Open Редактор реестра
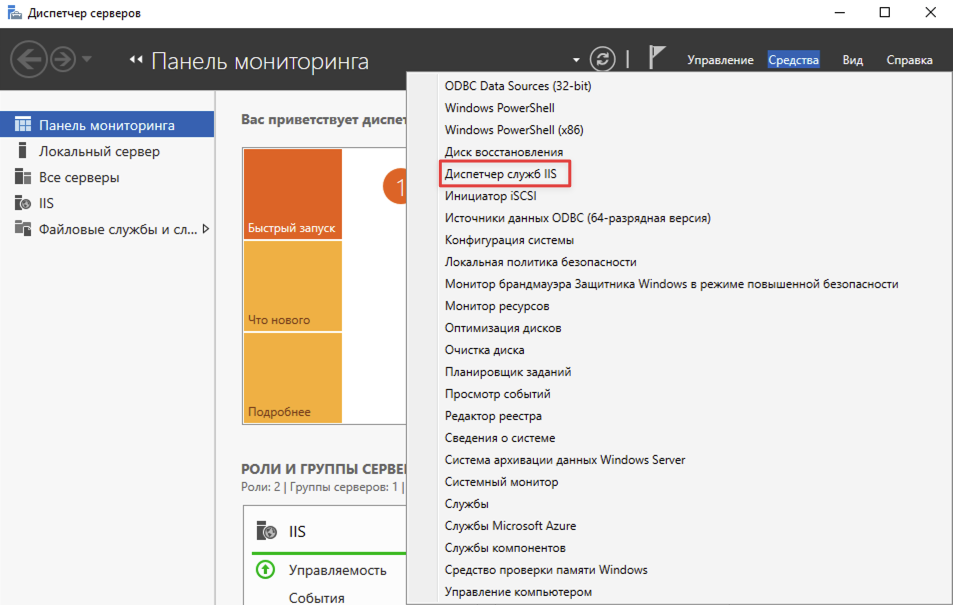Screen dimensions: 953x605 [x=493, y=416]
